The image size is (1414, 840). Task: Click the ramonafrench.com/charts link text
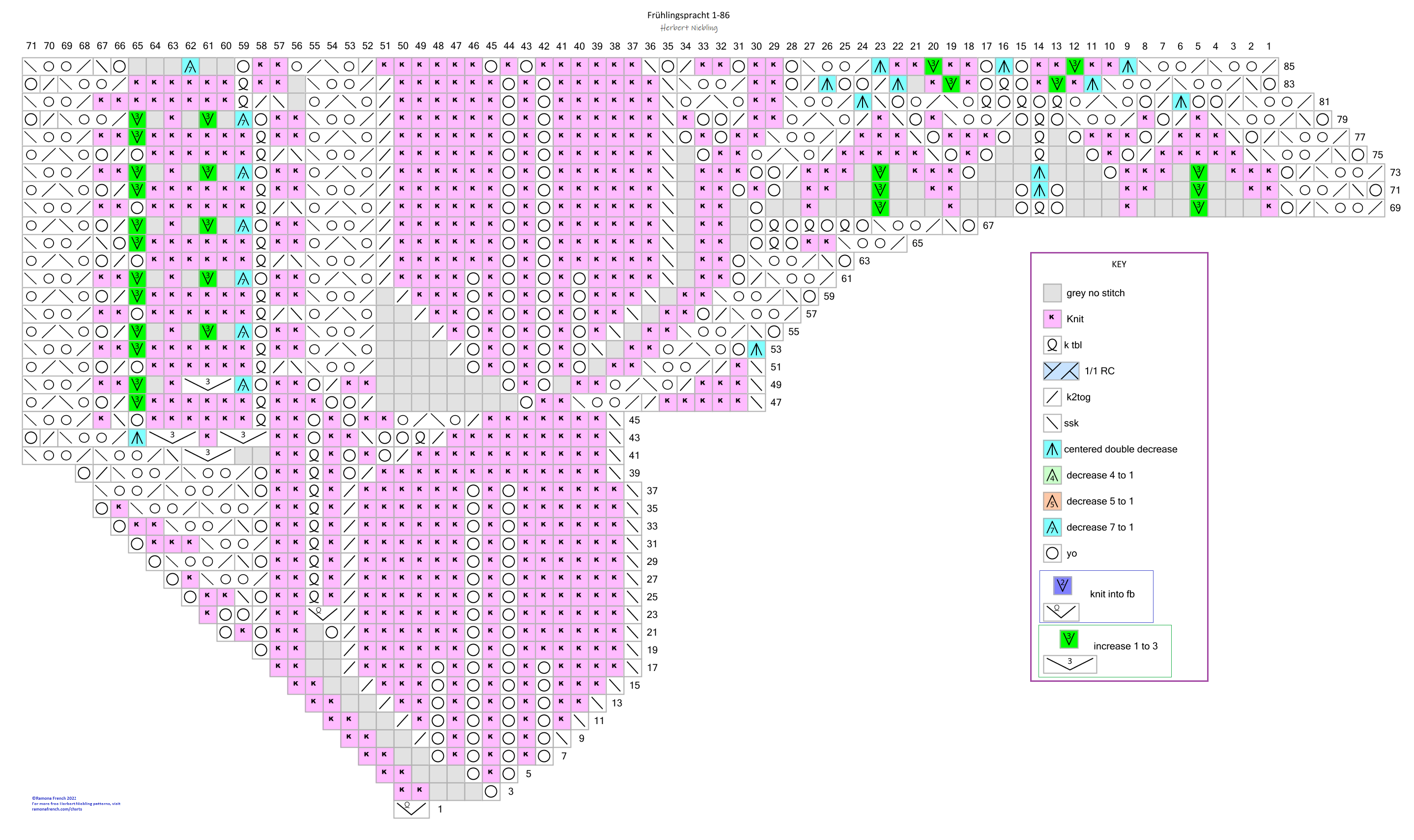[57, 809]
